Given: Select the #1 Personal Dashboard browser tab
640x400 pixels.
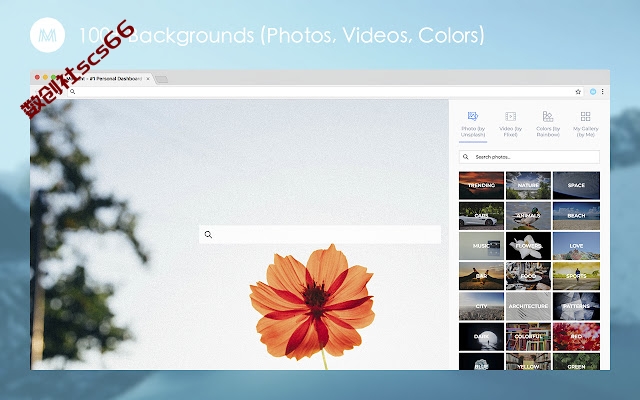Looking at the screenshot, I should coord(104,79).
